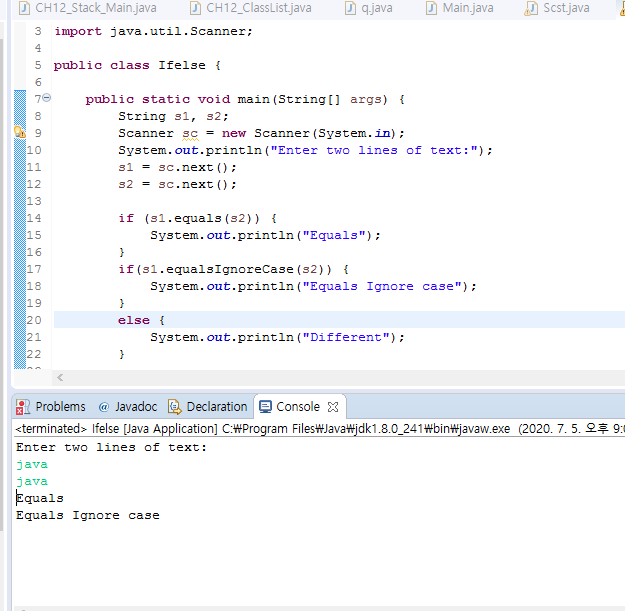
Task: Click the equalsIgnoreCase call on line 17
Action: [229, 269]
